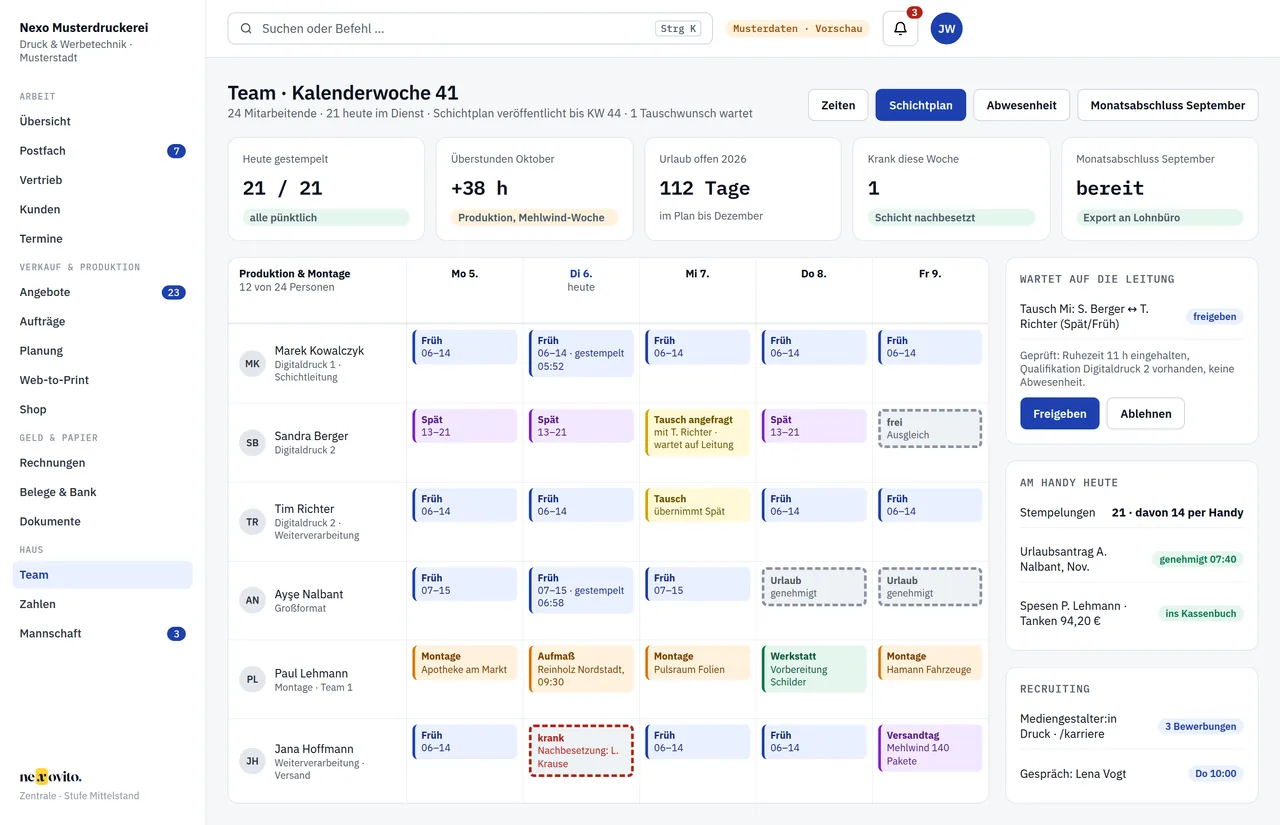1280x825 pixels.
Task: Open Jana Hoffmann's 'Versandtag' Friday shift
Action: 930,748
